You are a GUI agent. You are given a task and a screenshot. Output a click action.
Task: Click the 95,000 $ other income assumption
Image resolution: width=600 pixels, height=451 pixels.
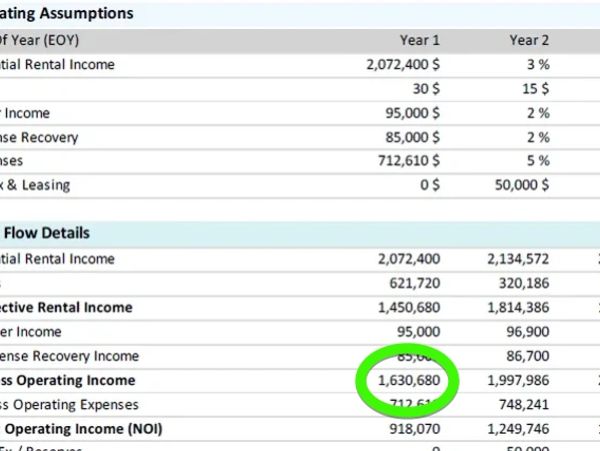pos(412,113)
